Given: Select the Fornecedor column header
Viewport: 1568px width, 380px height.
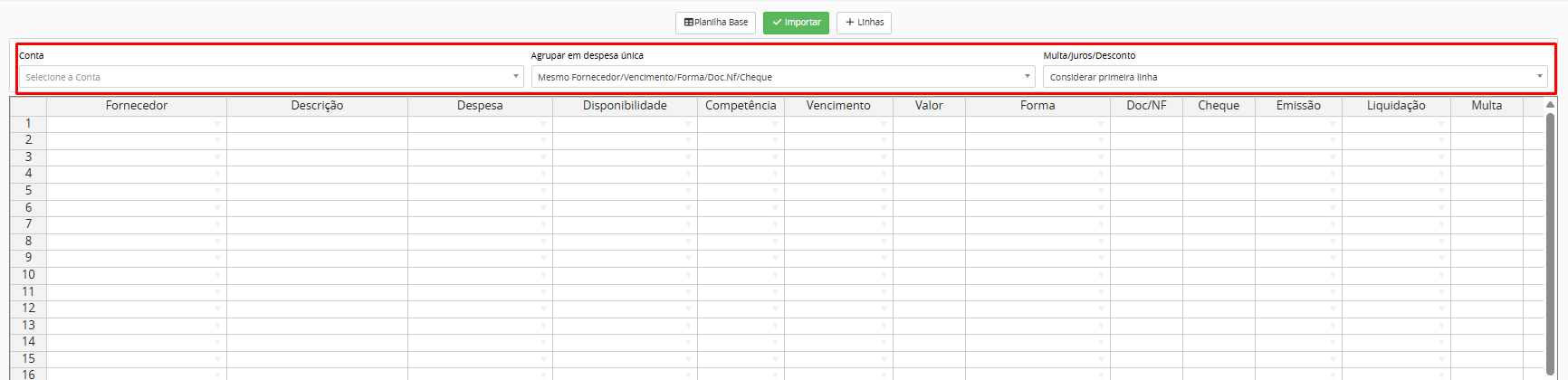Looking at the screenshot, I should tap(137, 106).
